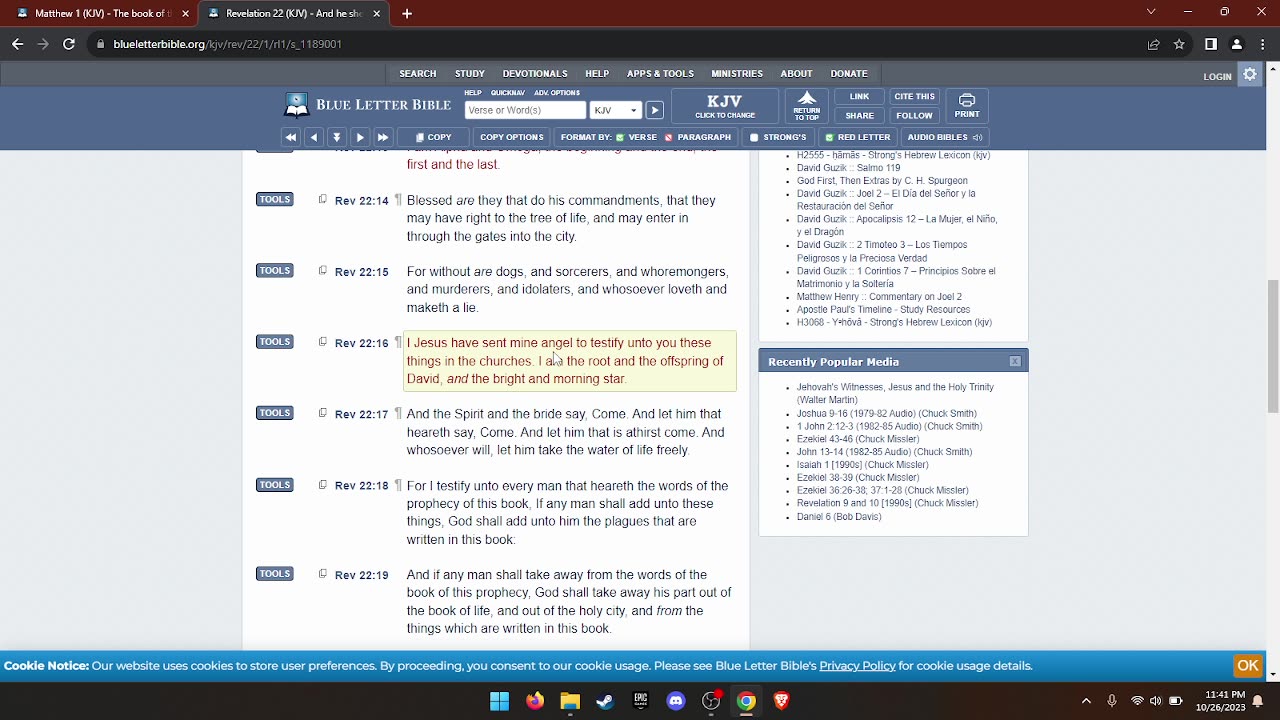1280x720 pixels.
Task: Click the Login link
Action: point(1217,76)
